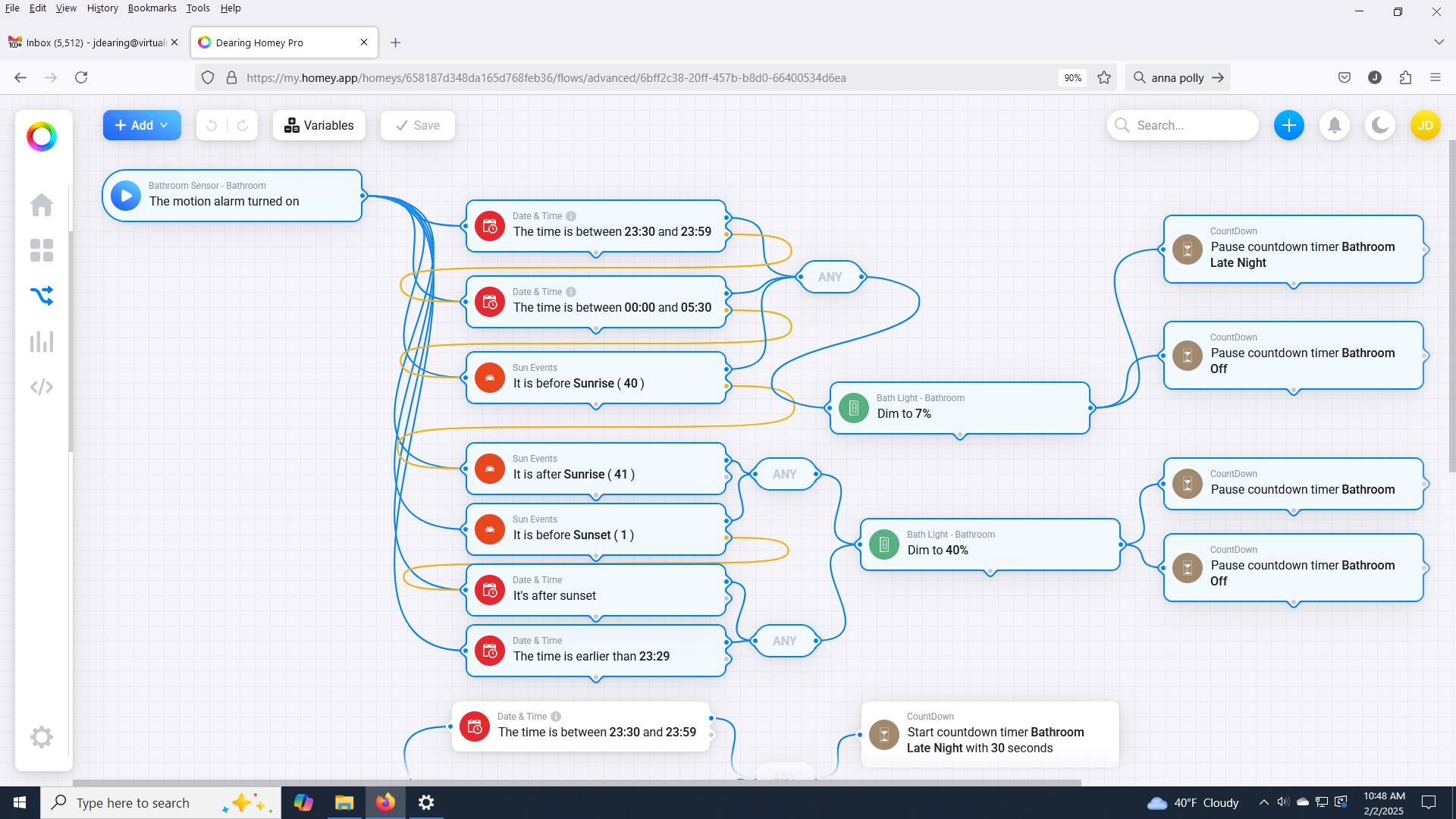Click the Devices grid icon in sidebar
Screen dimensions: 1456x819
point(42,250)
